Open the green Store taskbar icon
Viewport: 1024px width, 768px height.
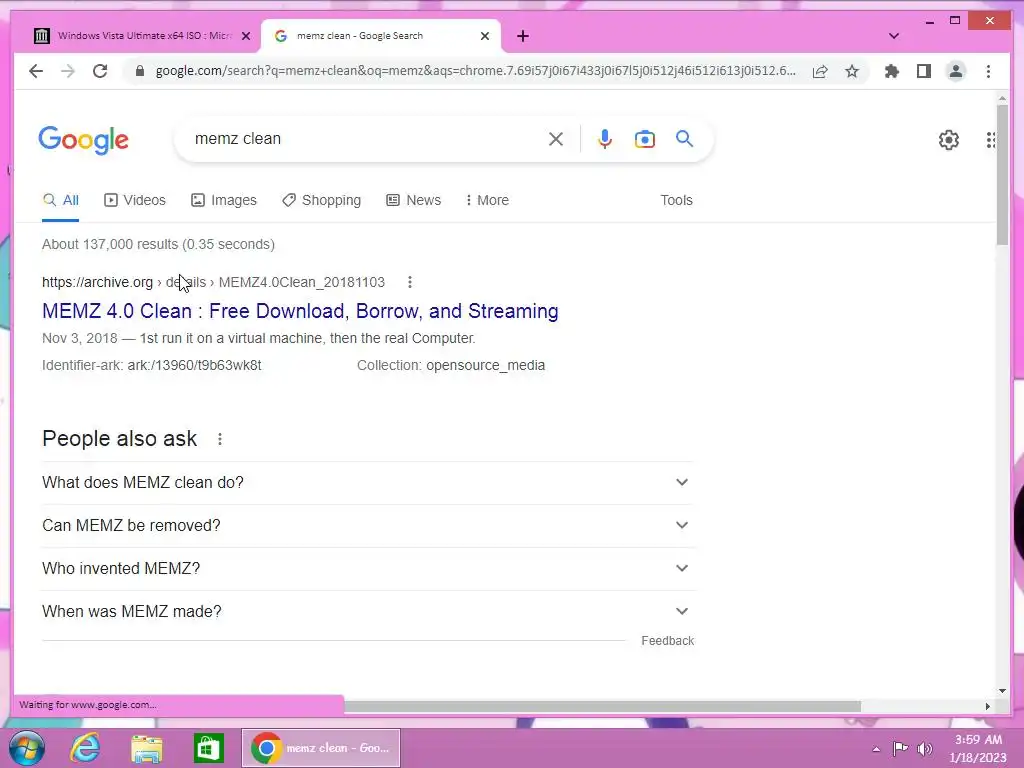pyautogui.click(x=209, y=748)
